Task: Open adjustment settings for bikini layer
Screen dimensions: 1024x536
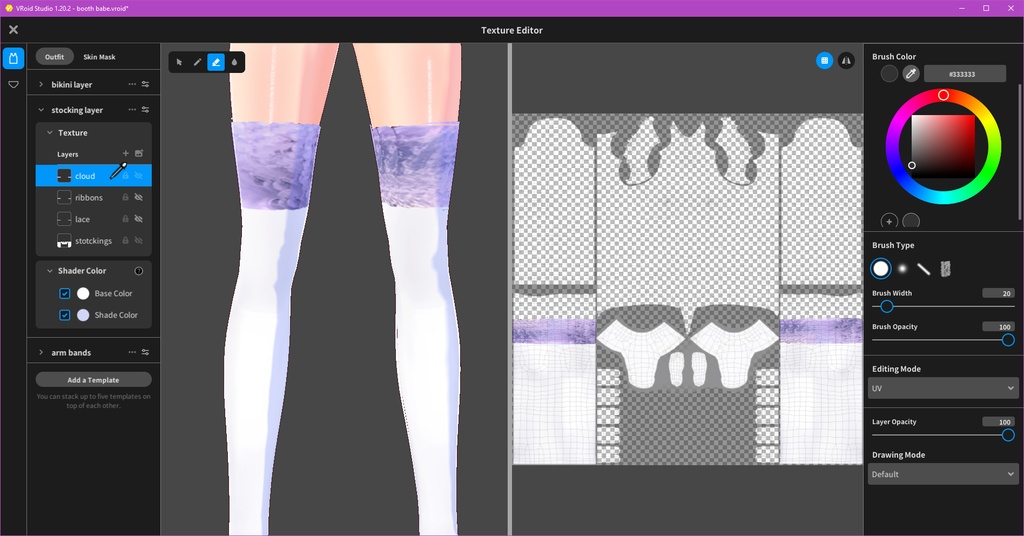Action: tap(145, 84)
